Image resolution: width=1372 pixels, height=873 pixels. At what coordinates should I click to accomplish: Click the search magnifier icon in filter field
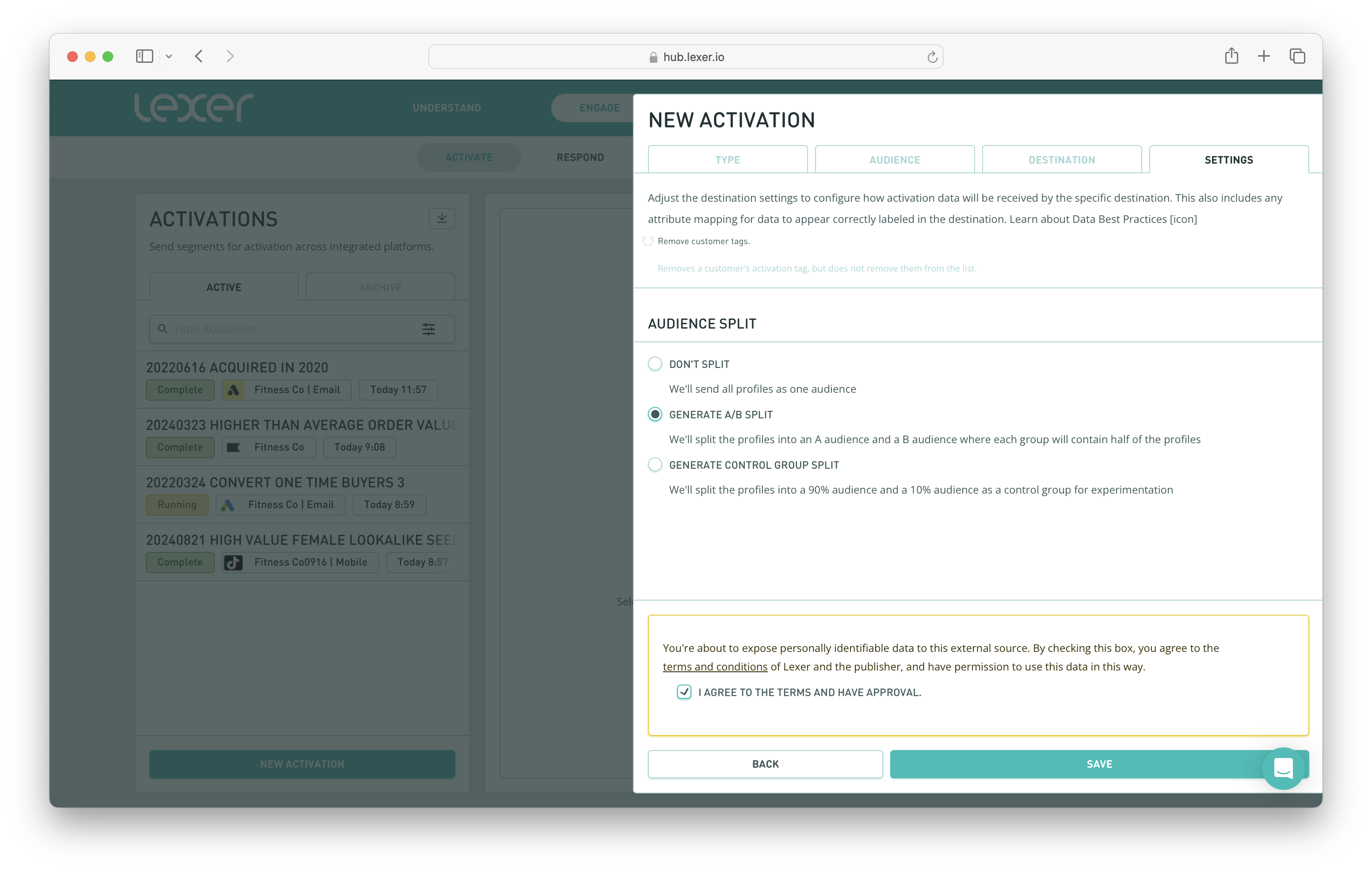tap(162, 329)
